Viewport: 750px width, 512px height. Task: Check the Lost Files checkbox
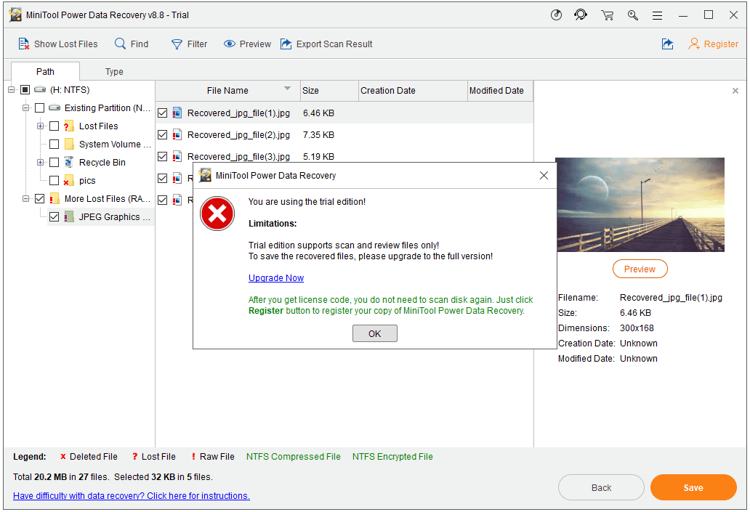click(x=54, y=126)
